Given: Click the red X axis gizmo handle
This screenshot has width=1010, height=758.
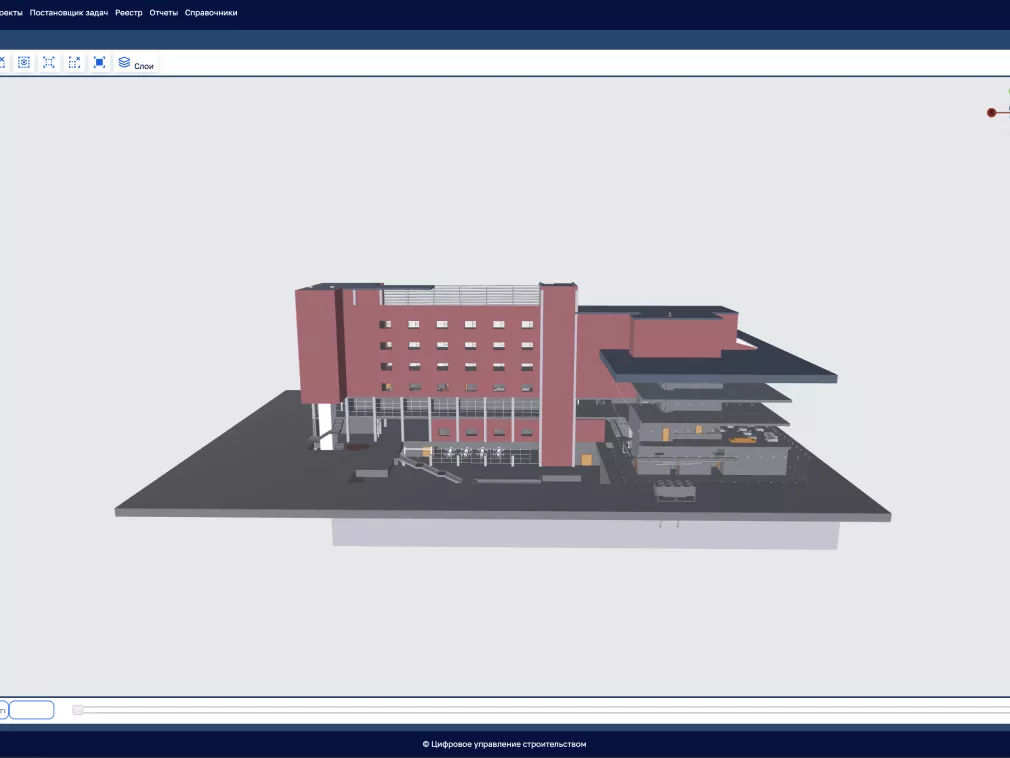Looking at the screenshot, I should [992, 113].
